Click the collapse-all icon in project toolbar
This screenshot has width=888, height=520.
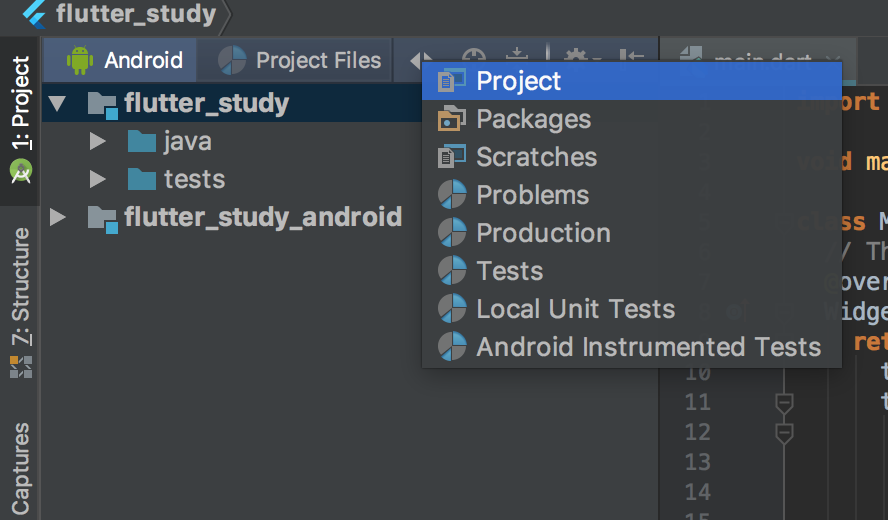(631, 56)
